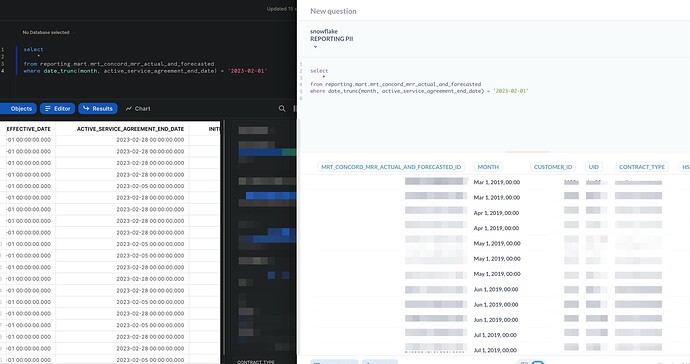This screenshot has height=364, width=690.
Task: Click the EFFECTIVE_DATE column header
Action: [x=29, y=129]
